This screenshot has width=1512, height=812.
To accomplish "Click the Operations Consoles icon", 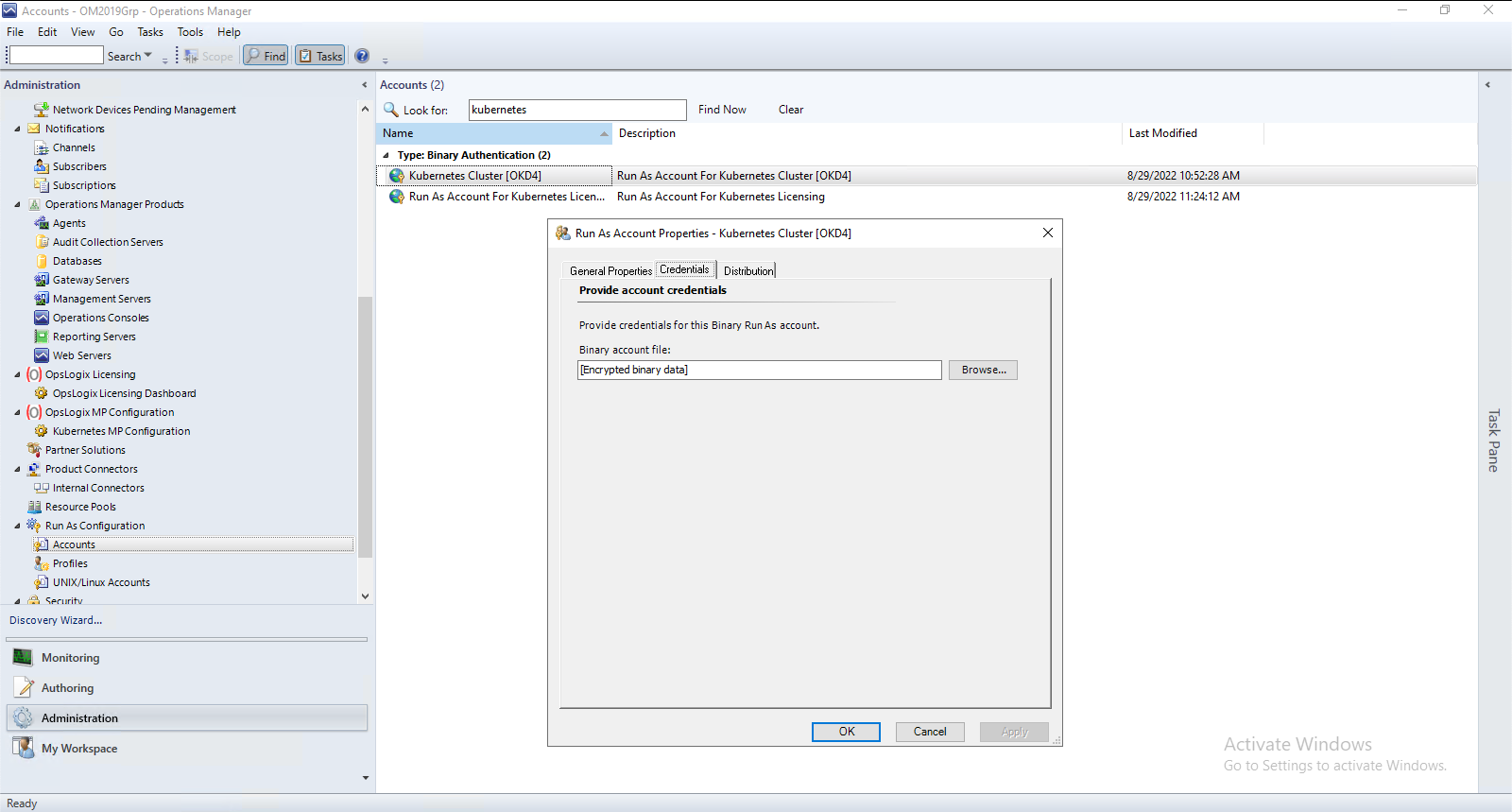I will tap(42, 318).
